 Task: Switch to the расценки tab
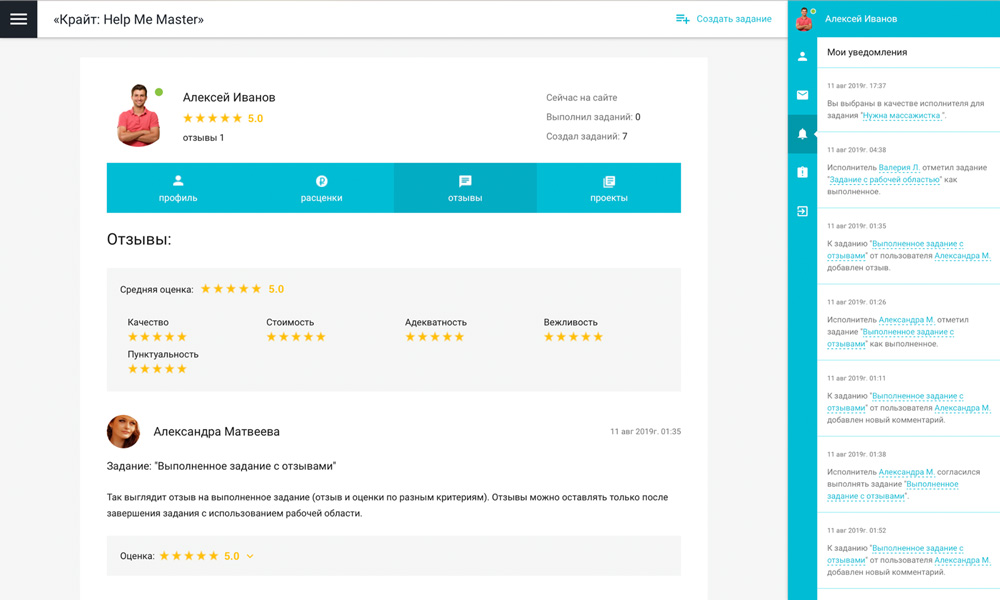[x=321, y=188]
